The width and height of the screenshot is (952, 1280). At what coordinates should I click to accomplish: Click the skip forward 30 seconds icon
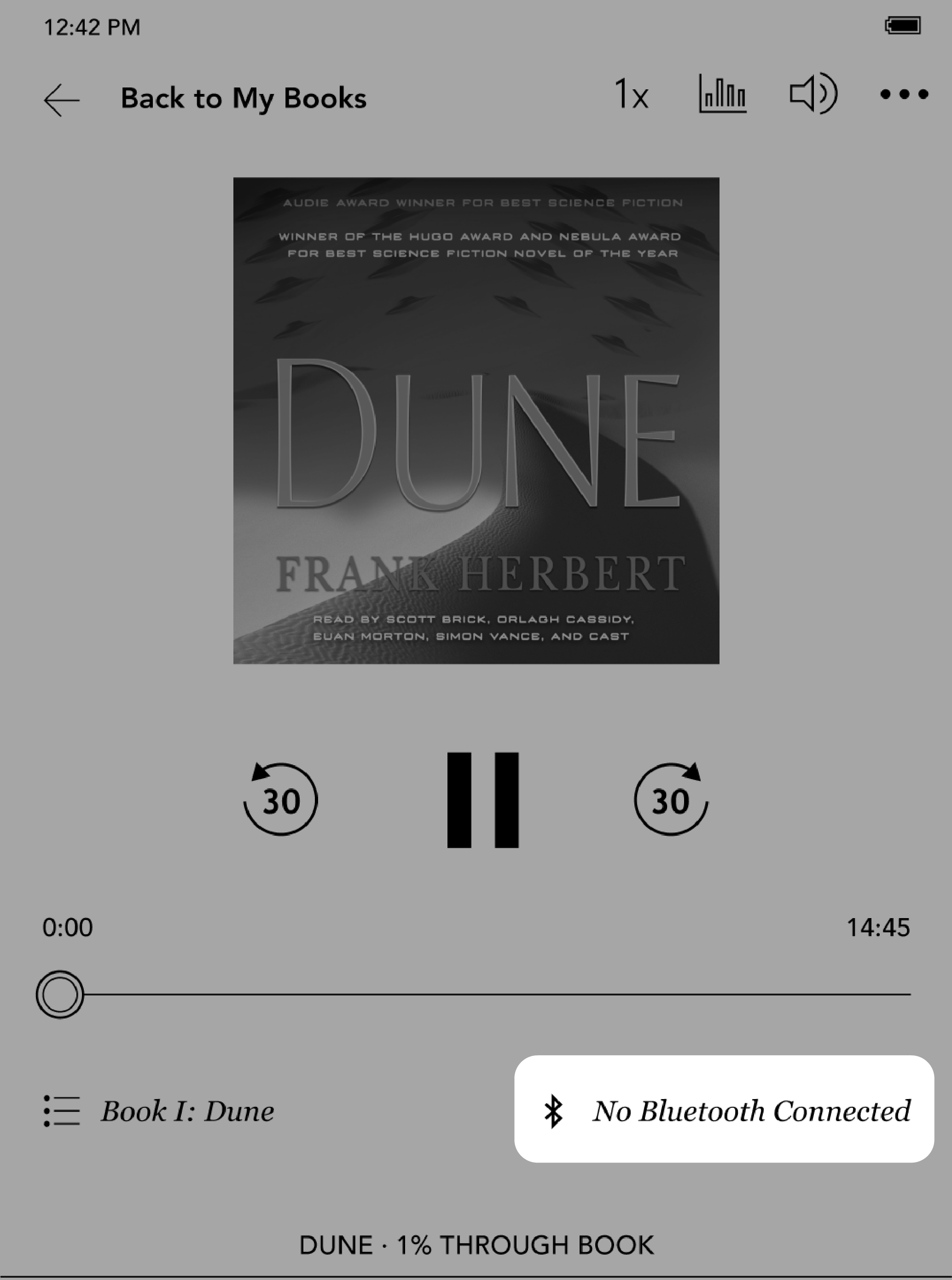point(670,800)
